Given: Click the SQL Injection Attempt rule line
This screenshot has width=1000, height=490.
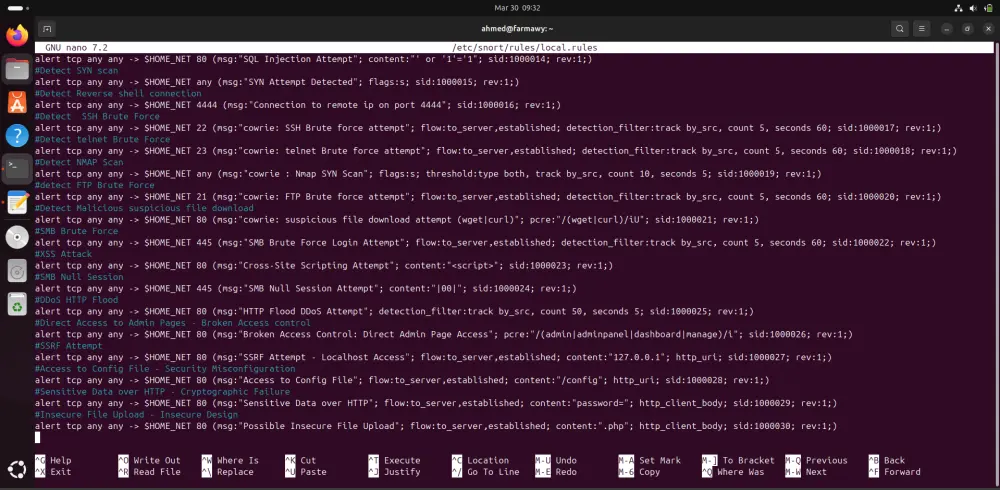Looking at the screenshot, I should click(x=314, y=59).
